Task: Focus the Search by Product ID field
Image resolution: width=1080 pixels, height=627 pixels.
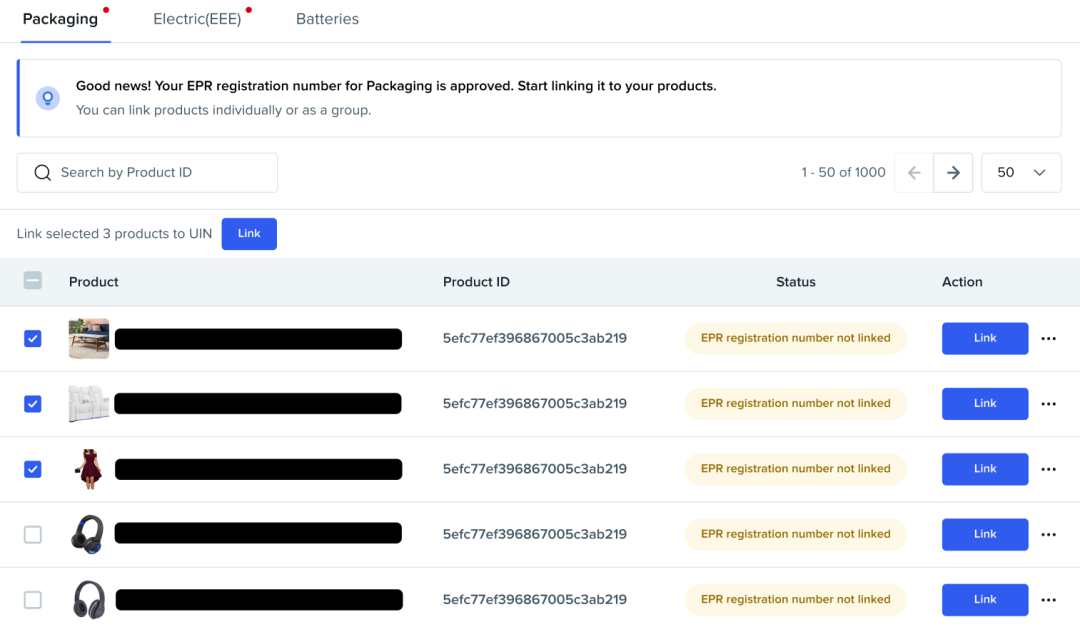Action: click(x=160, y=173)
